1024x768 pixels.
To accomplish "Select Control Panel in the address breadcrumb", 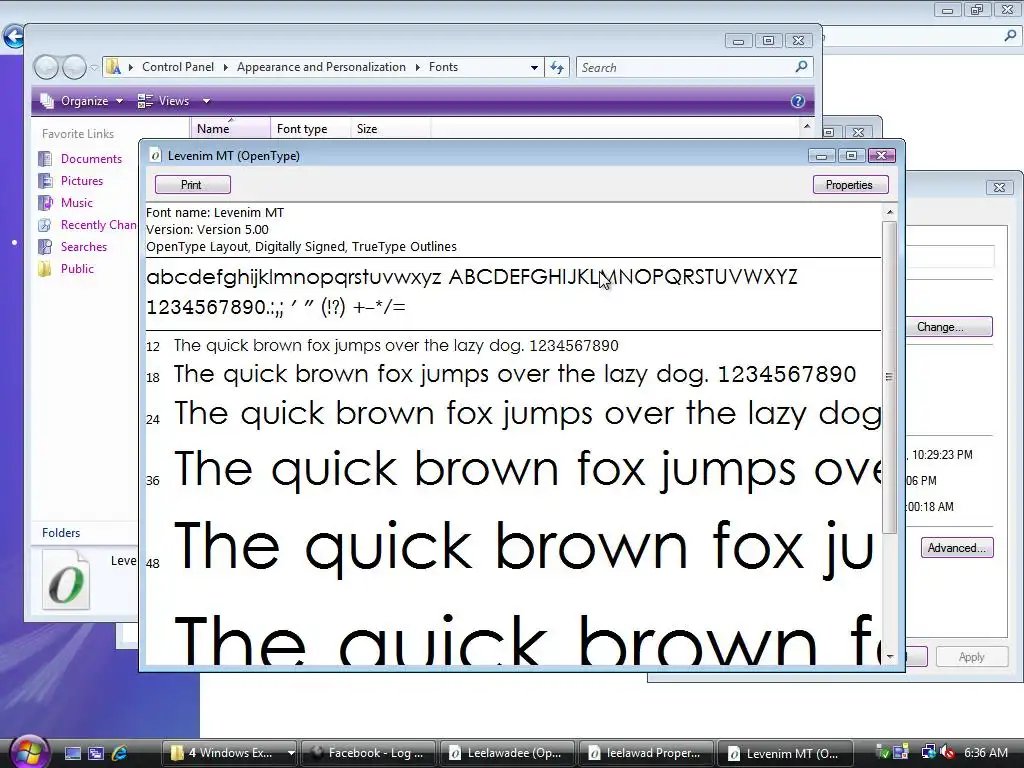I will pos(178,67).
